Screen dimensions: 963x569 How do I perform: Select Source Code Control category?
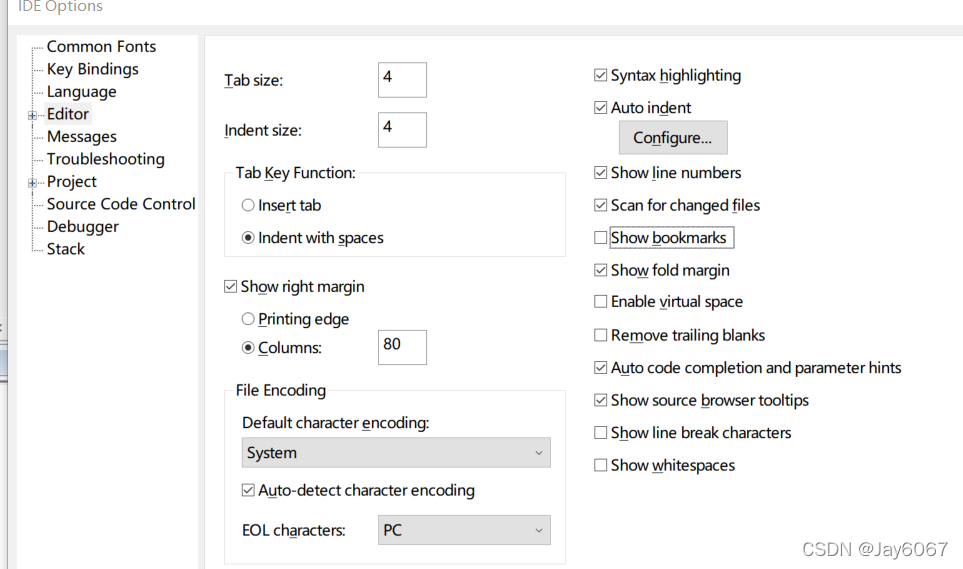pos(121,204)
